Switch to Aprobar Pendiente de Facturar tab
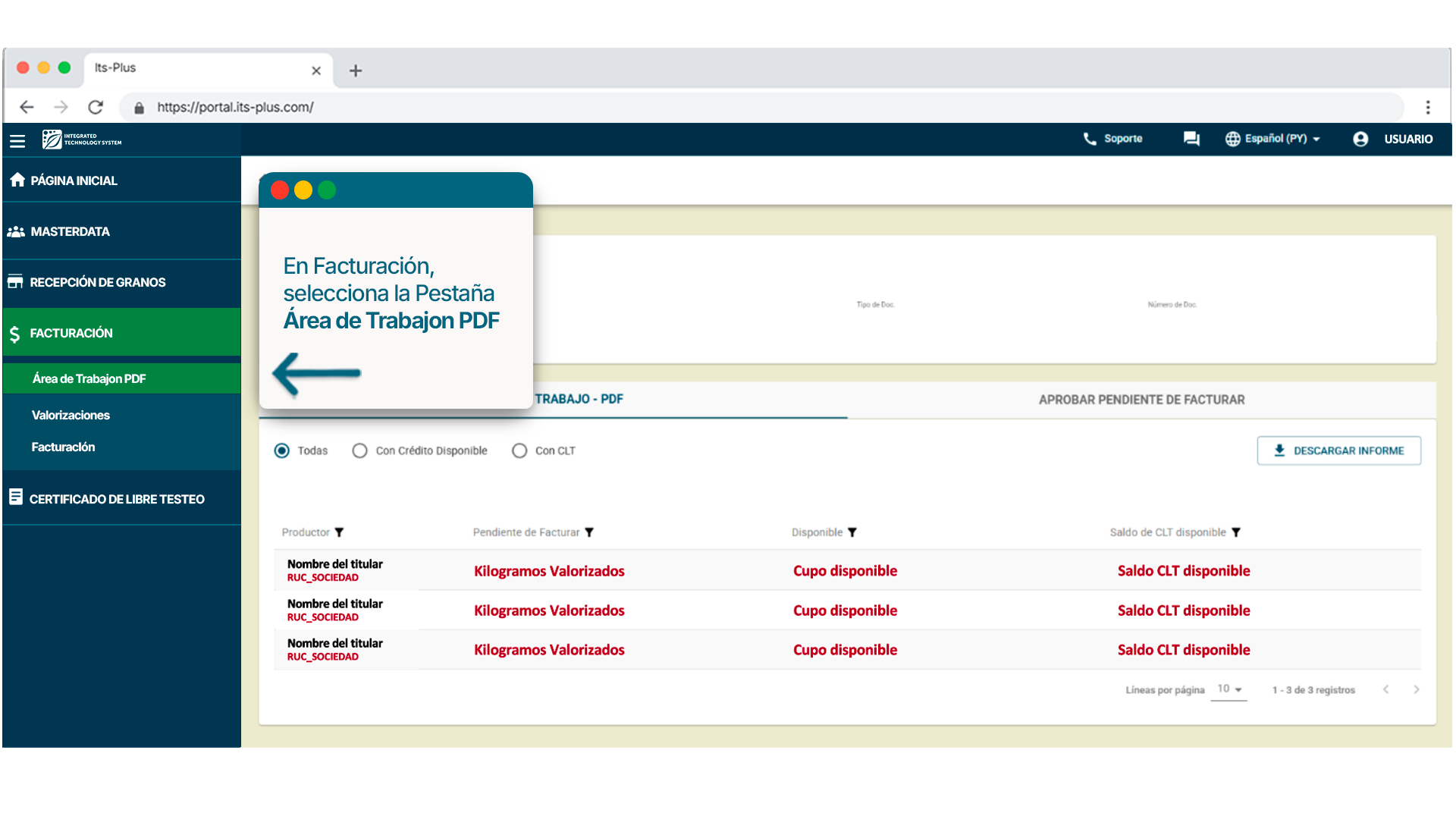 point(1141,400)
